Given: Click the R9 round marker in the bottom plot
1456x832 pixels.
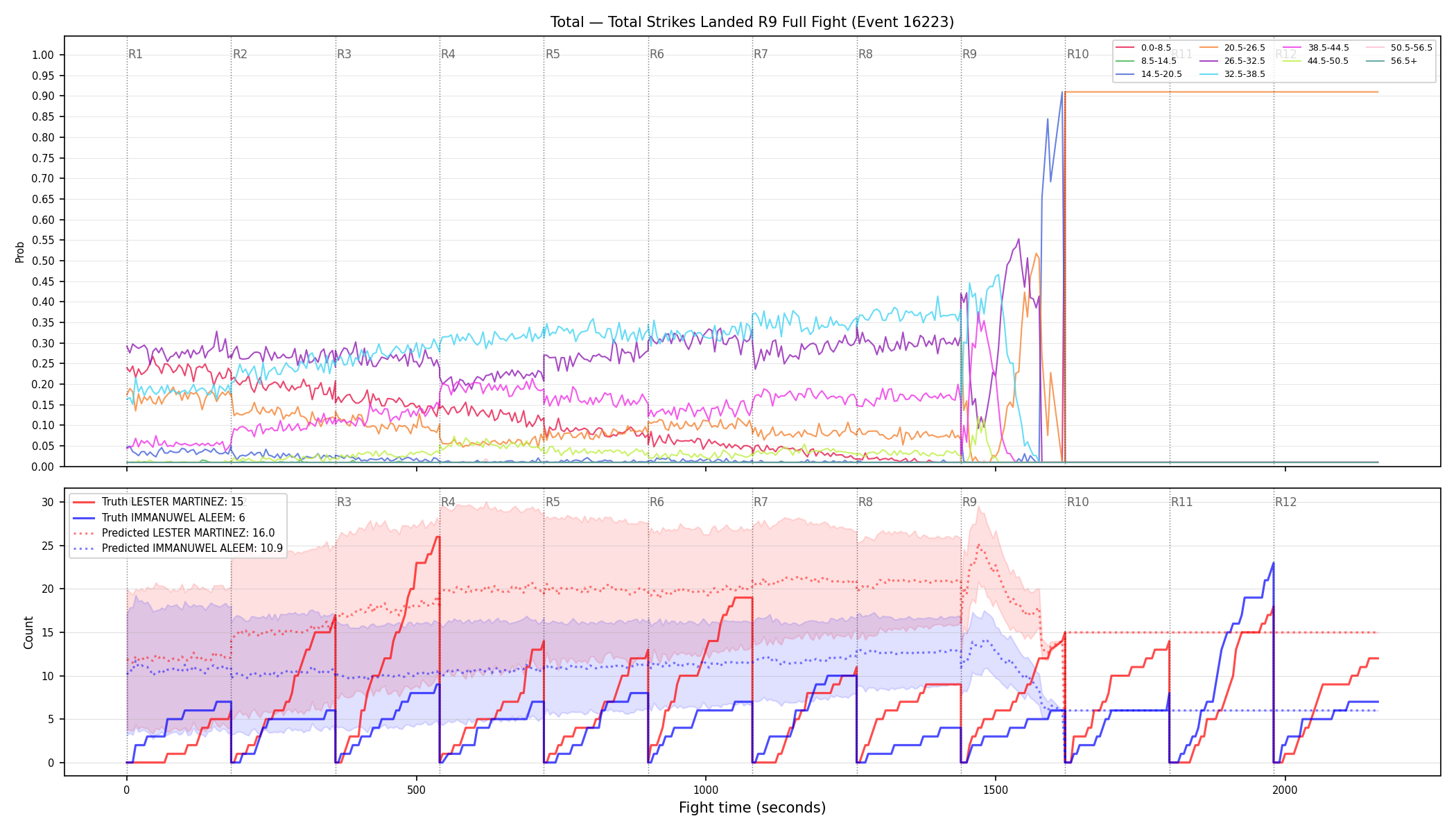Looking at the screenshot, I should pyautogui.click(x=969, y=502).
